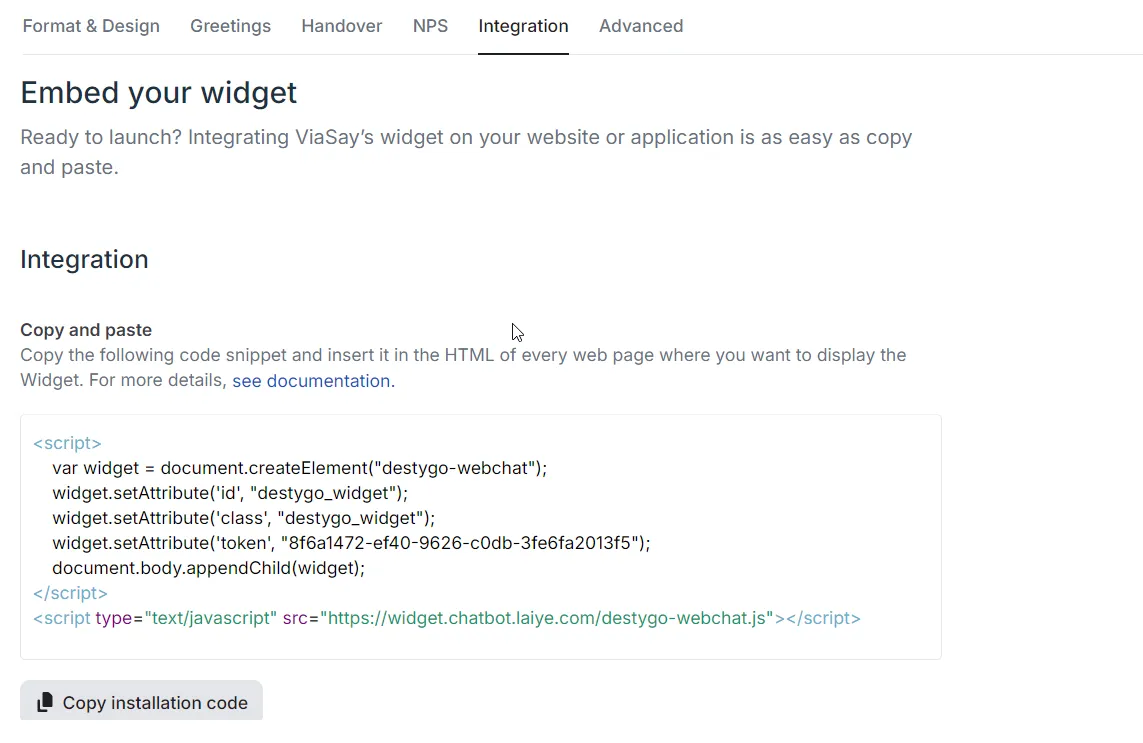Click the setAttribute('class', "destygo_widget") line
This screenshot has height=743, width=1143.
pyautogui.click(x=243, y=518)
